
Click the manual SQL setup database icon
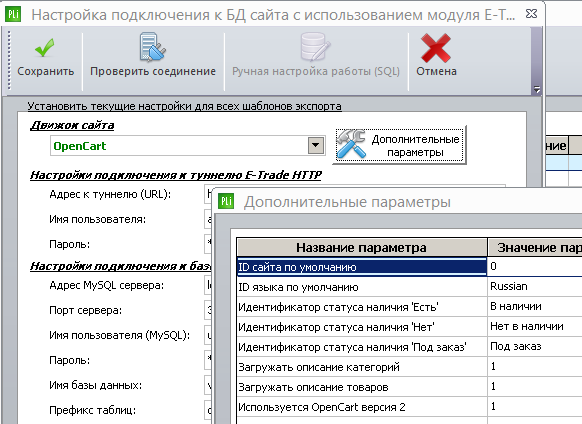[315, 47]
